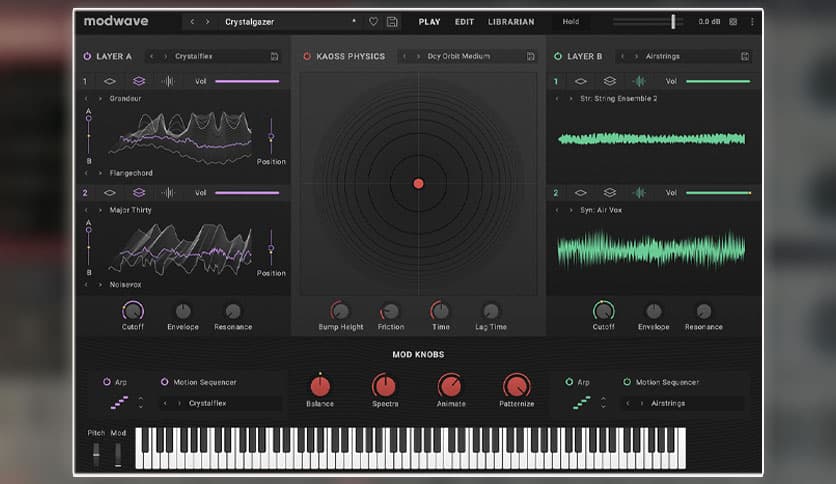This screenshot has height=484, width=836.
Task: Open the LIBRARIAN tab
Action: [511, 22]
